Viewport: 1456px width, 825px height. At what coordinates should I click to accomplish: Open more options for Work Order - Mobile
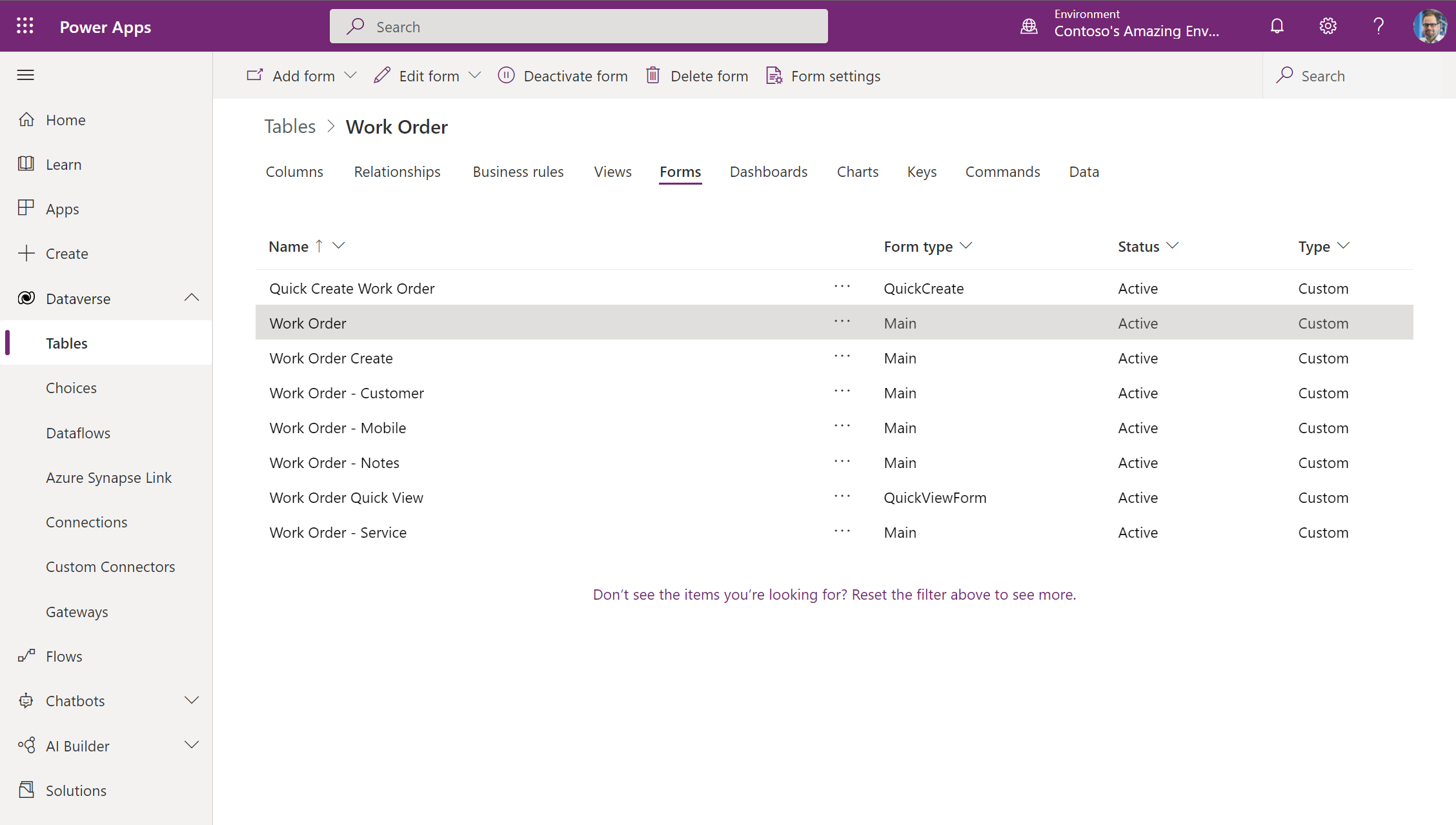(x=842, y=427)
